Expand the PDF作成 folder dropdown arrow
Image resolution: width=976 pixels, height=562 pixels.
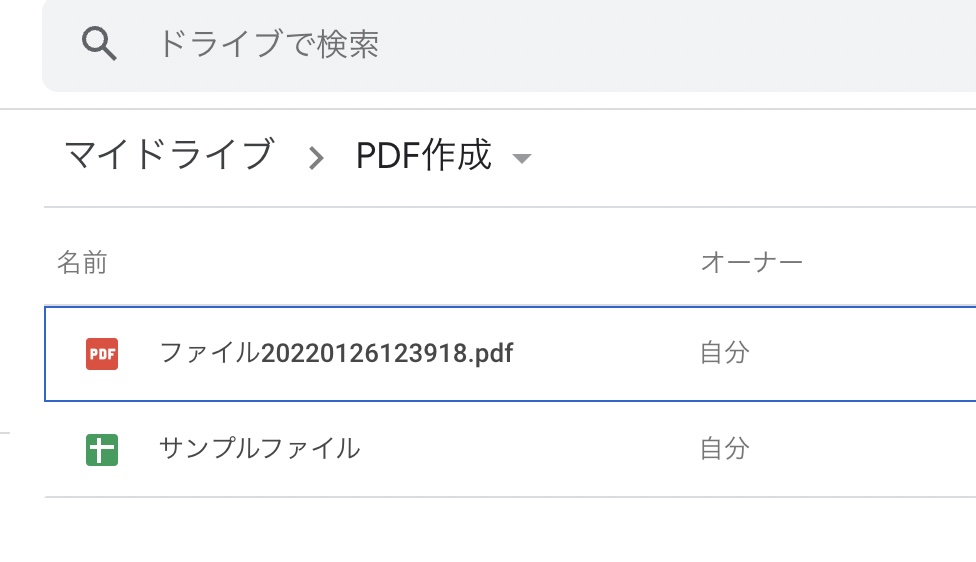click(x=521, y=158)
